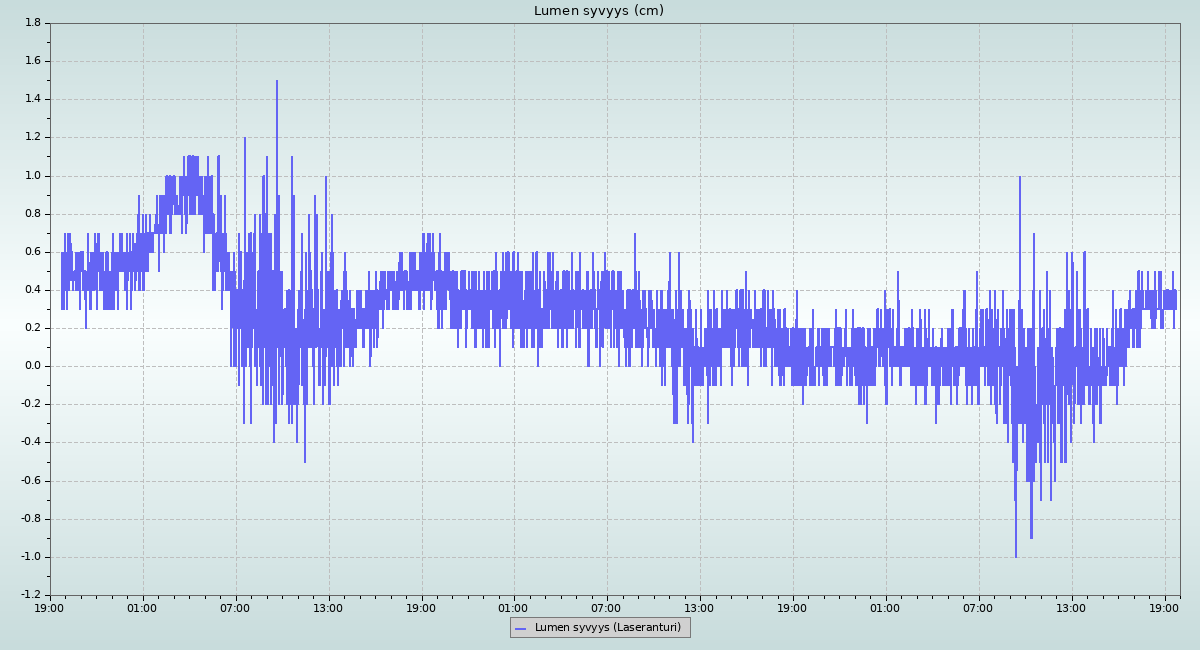The height and width of the screenshot is (650, 1200).
Task: Click the chart title 'Lumen syvyys (cm)'
Action: (x=599, y=11)
